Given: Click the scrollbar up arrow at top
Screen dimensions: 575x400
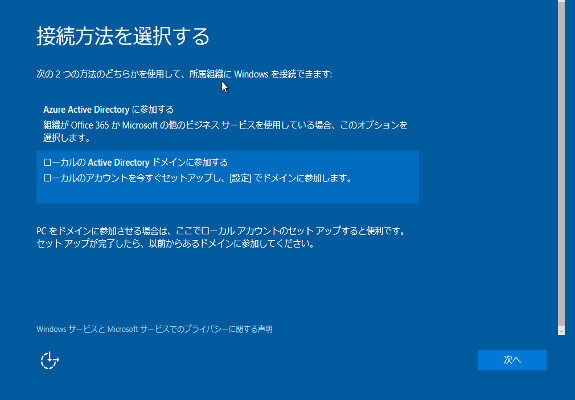Looking at the screenshot, I should coord(561,2).
